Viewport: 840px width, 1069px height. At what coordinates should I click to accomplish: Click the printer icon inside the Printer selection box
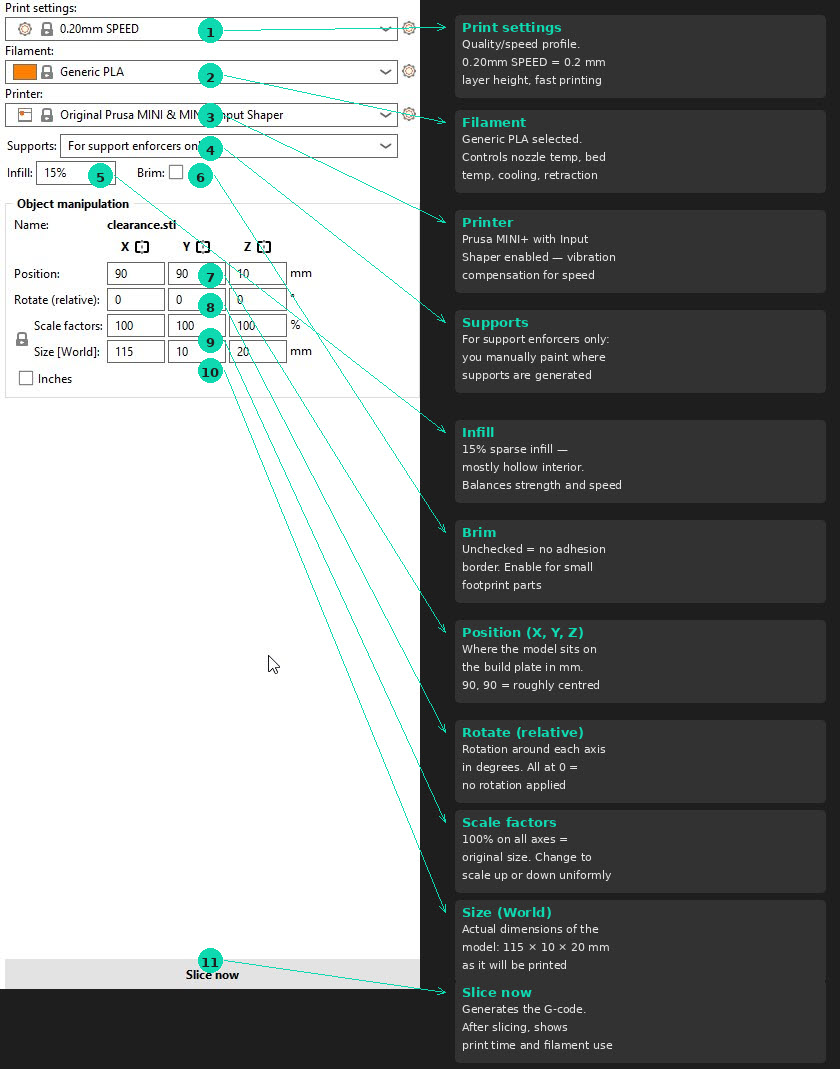point(23,114)
